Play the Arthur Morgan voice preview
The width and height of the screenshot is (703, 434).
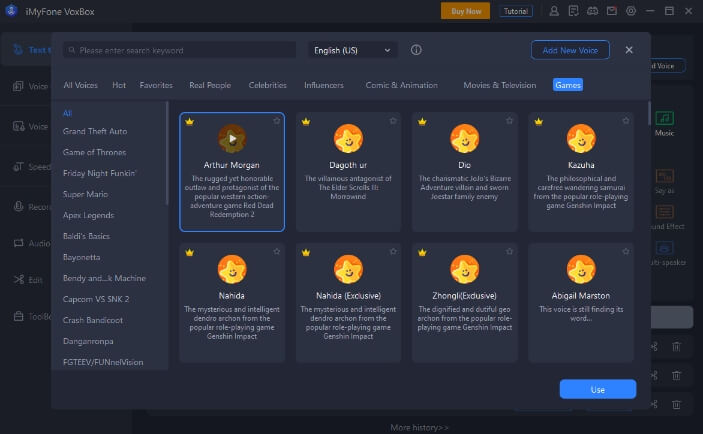pos(232,139)
